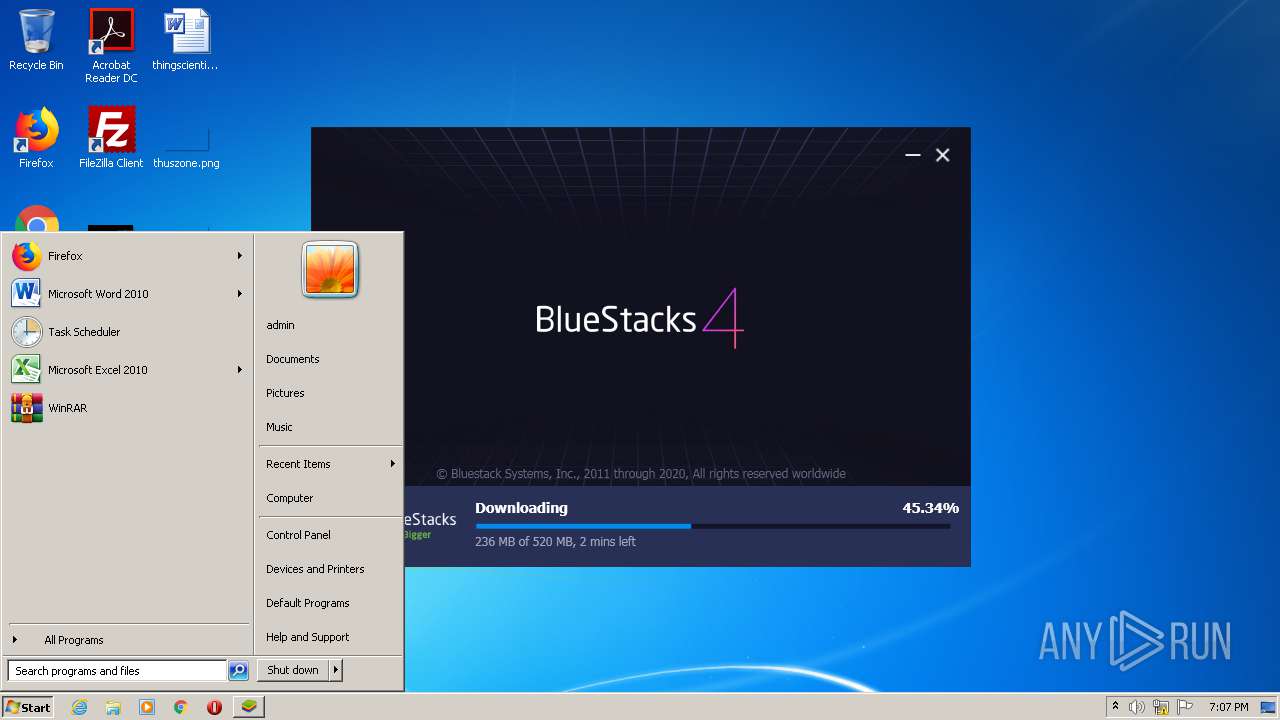This screenshot has width=1280, height=720.
Task: Open Action Center flag tray icon
Action: click(1186, 707)
